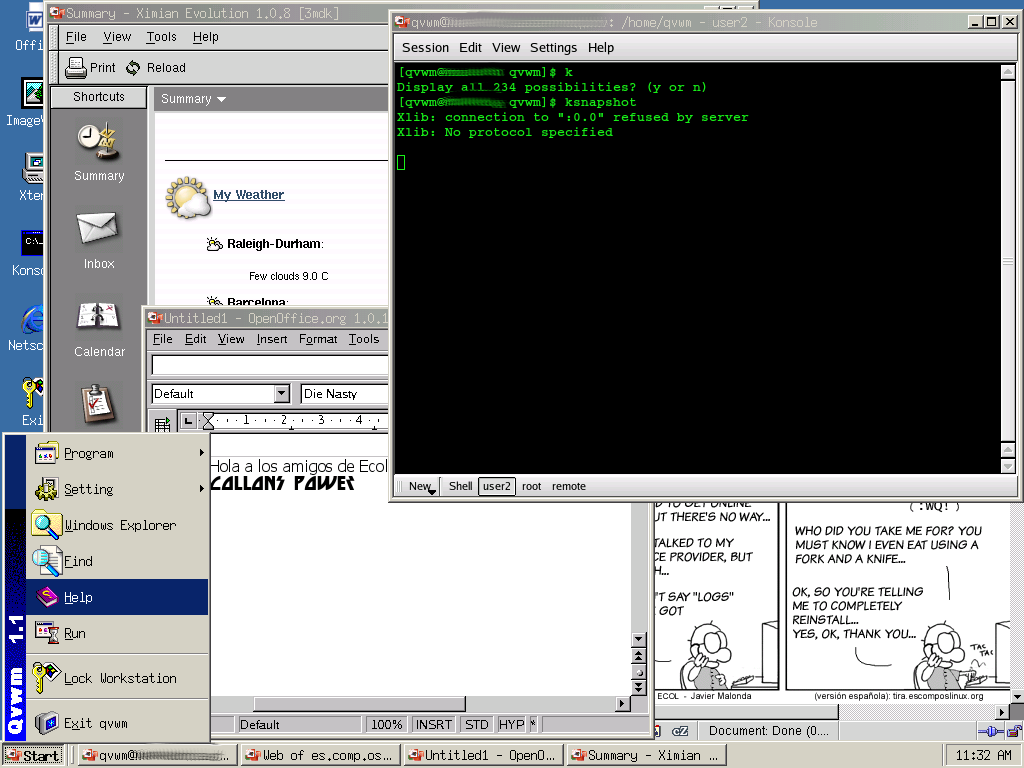
Task: Switch to Untitled1 - OpenO... taskbar button
Action: click(483, 756)
